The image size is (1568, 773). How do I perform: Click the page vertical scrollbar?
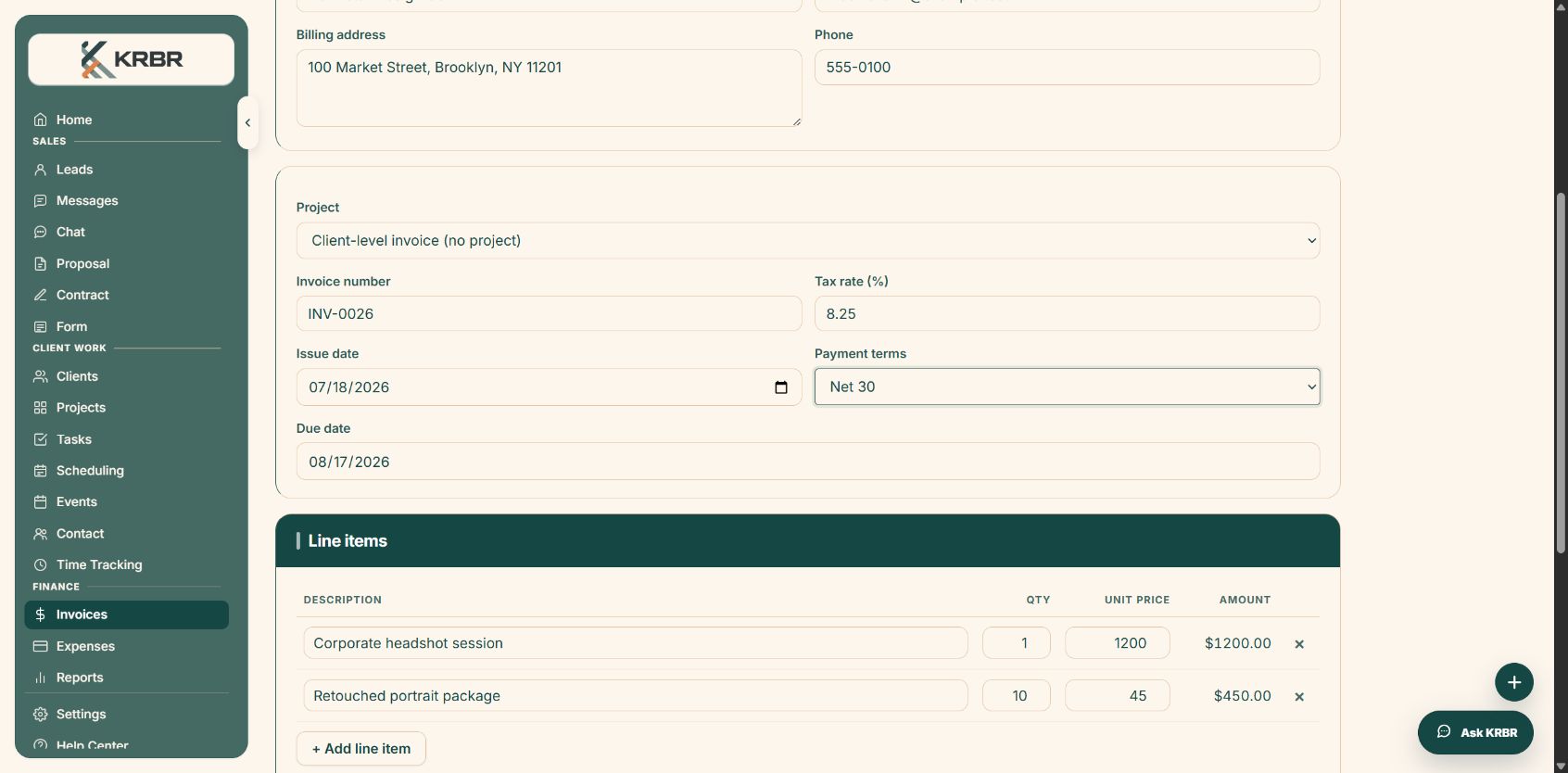(1561, 373)
